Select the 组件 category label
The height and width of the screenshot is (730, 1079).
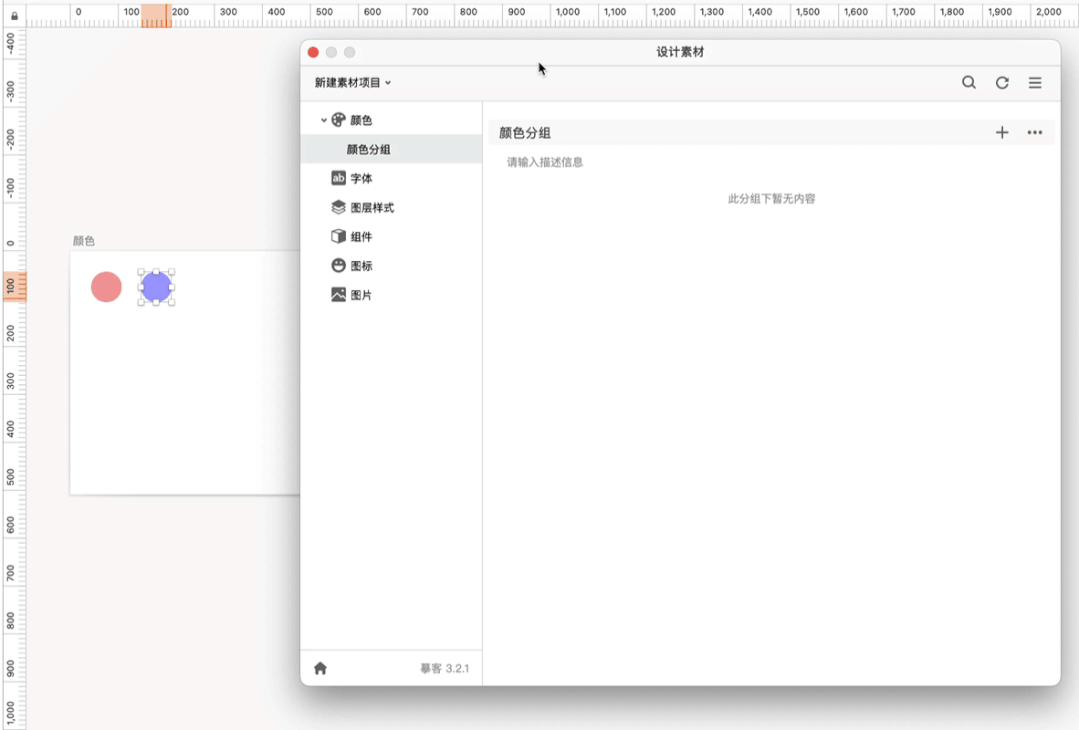point(361,236)
